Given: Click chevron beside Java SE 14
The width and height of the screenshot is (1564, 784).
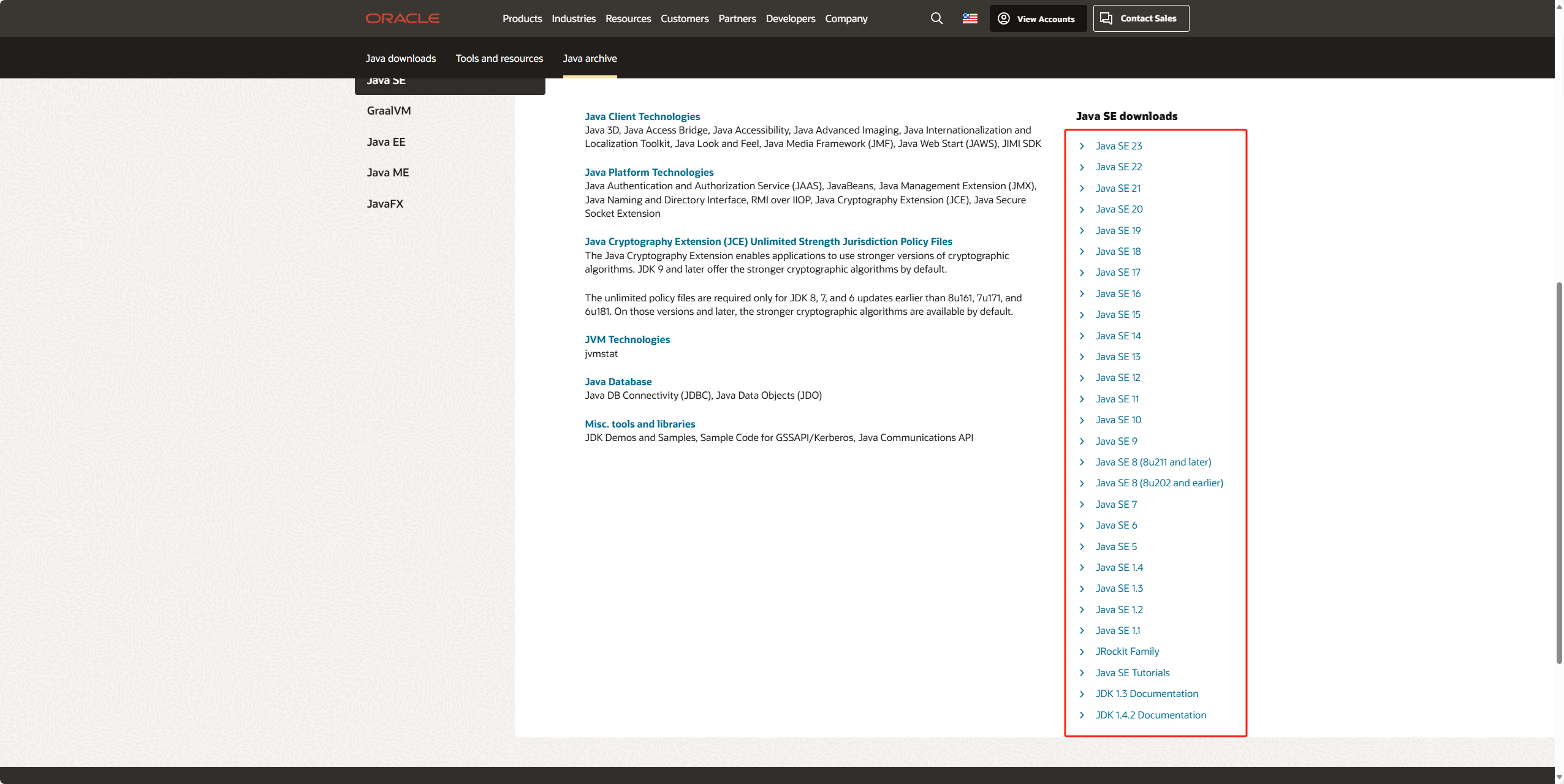Looking at the screenshot, I should pyautogui.click(x=1082, y=336).
